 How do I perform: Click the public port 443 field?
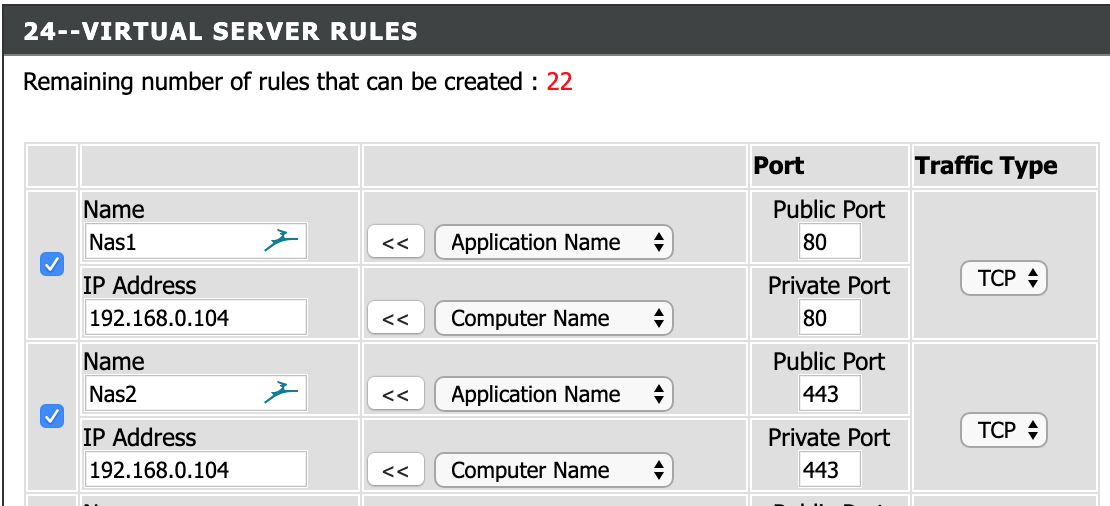click(x=830, y=393)
